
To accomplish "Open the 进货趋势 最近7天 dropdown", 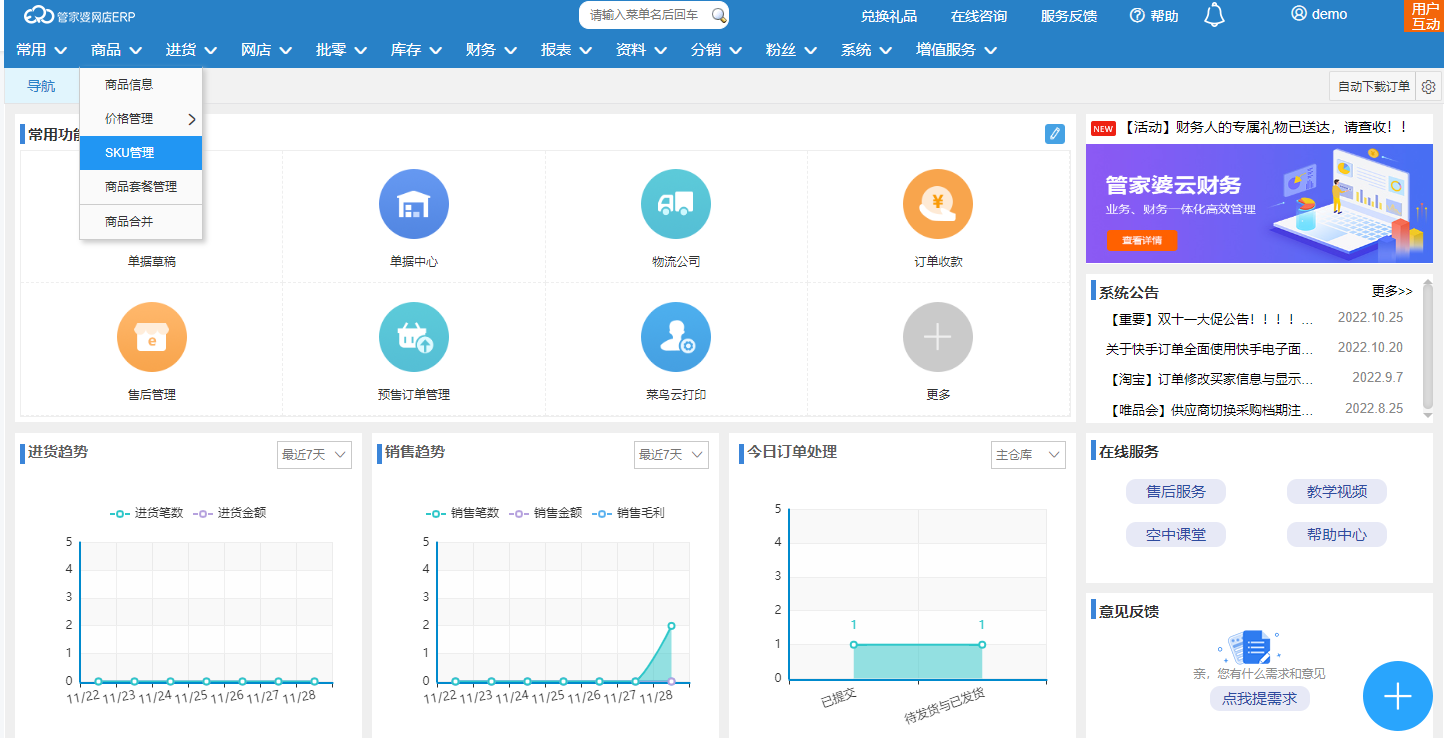I will pos(314,455).
